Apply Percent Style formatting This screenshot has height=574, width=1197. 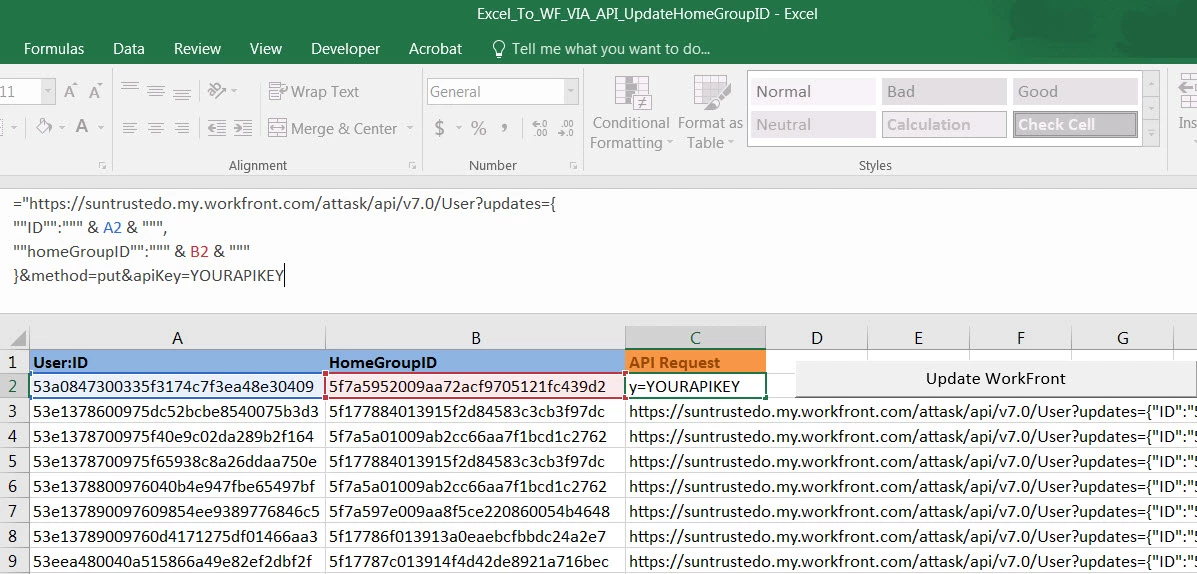point(479,128)
